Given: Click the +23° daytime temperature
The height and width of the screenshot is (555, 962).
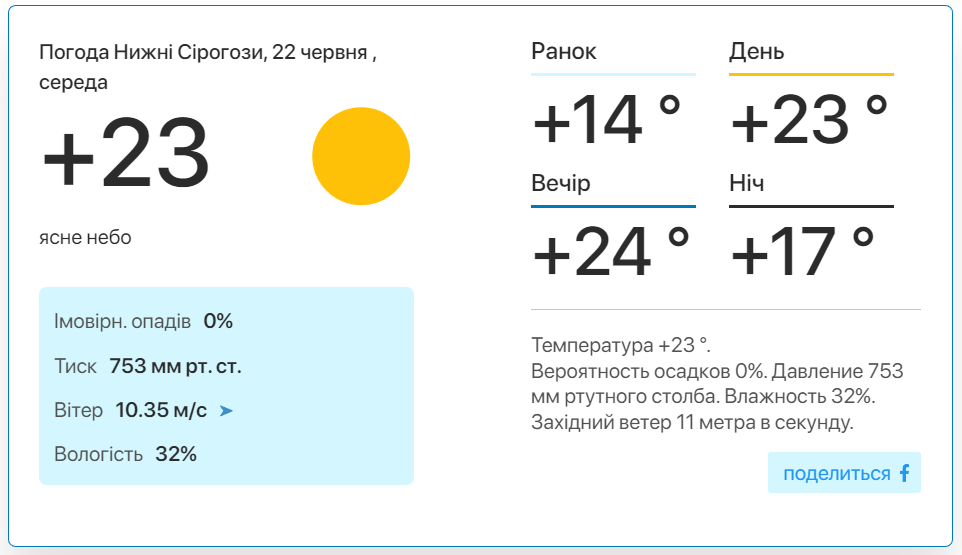Looking at the screenshot, I should [x=809, y=119].
